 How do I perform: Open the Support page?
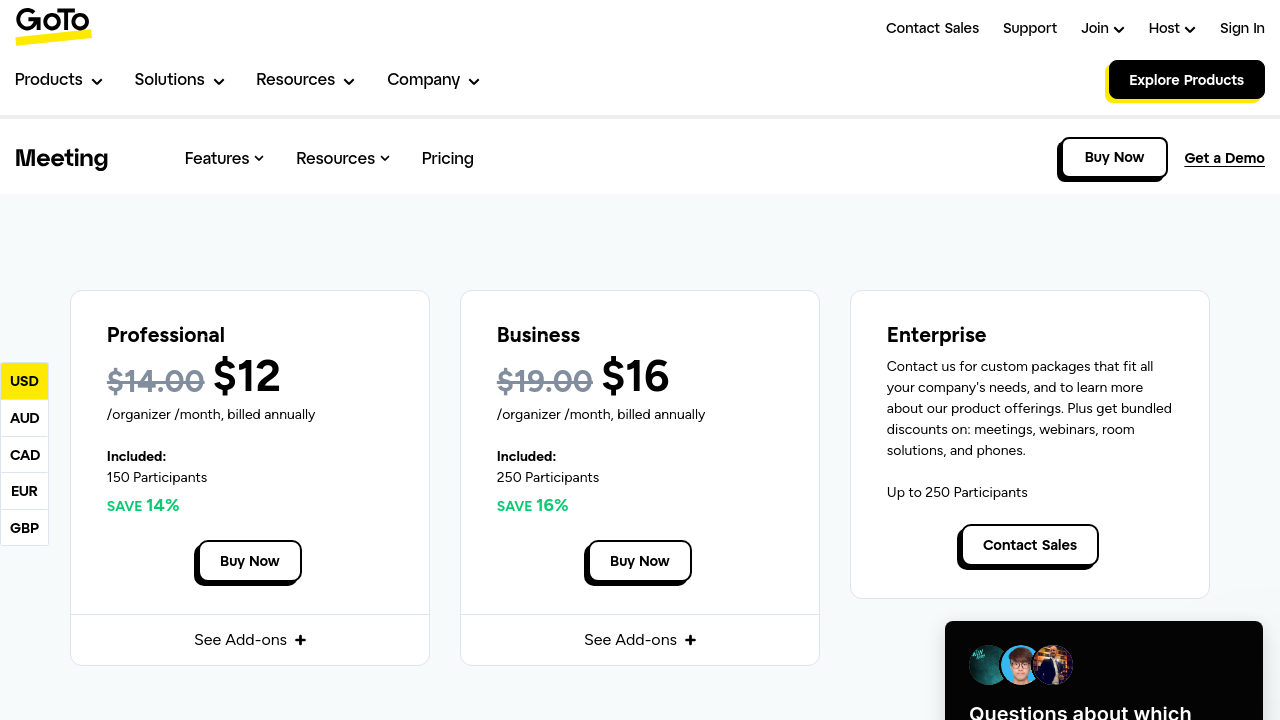(x=1029, y=28)
